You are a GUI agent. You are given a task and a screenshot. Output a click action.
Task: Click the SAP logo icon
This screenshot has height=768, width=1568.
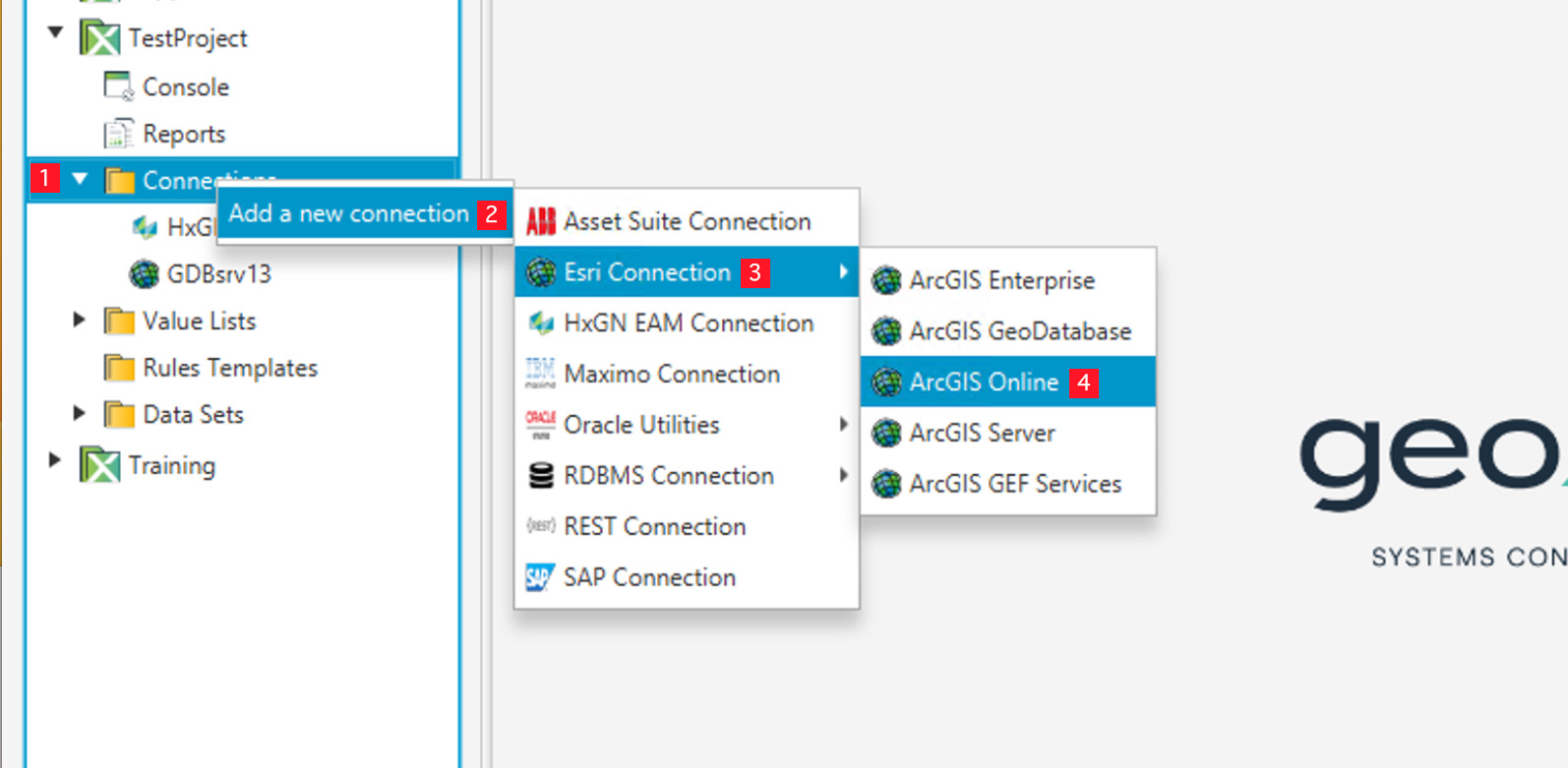point(541,577)
